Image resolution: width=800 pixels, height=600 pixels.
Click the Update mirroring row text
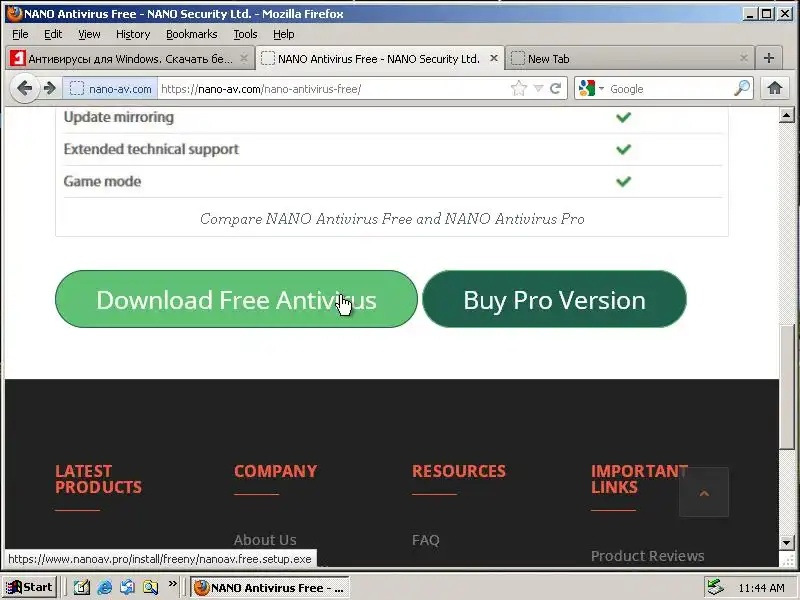coord(118,117)
